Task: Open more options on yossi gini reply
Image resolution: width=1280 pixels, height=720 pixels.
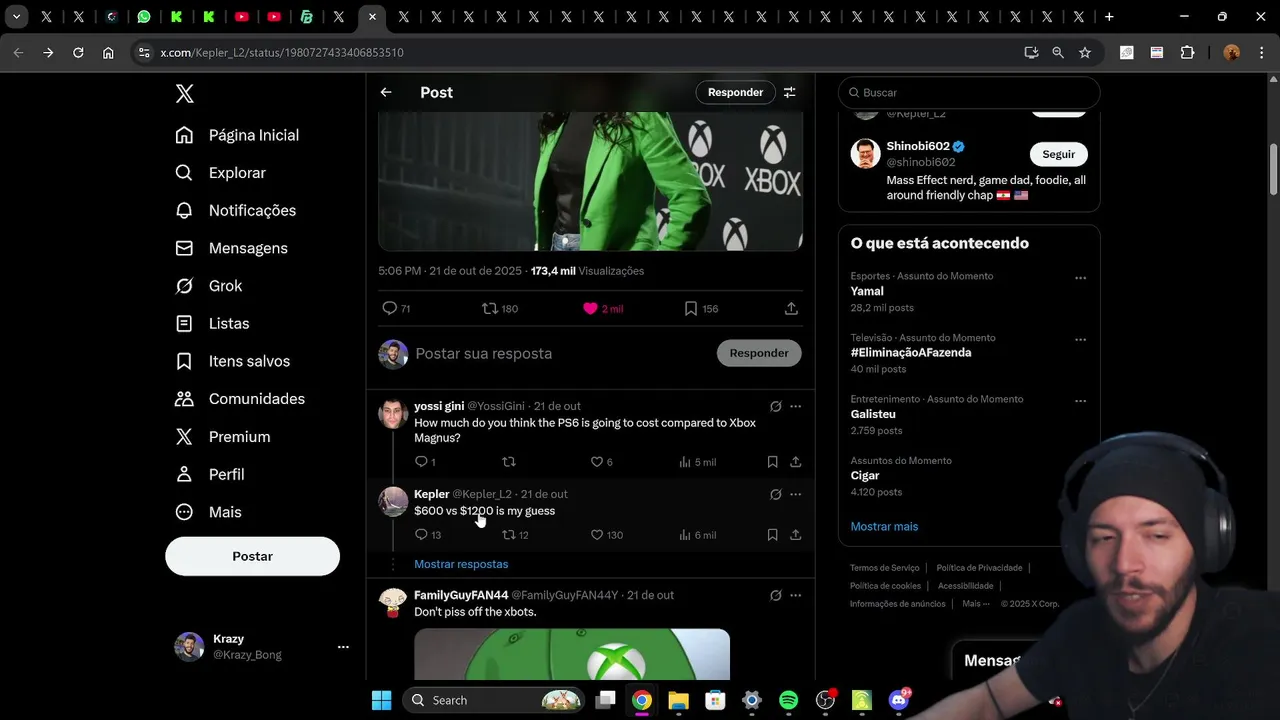Action: (796, 406)
